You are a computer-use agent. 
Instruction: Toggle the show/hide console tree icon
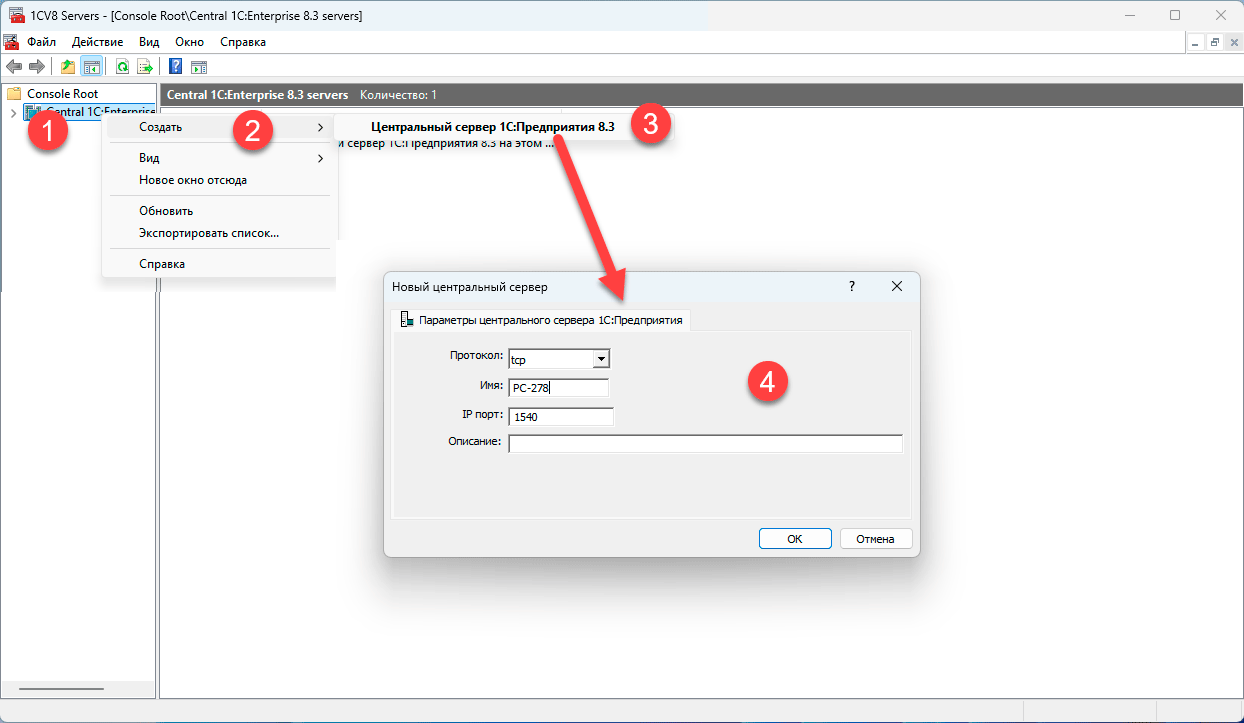pyautogui.click(x=91, y=67)
